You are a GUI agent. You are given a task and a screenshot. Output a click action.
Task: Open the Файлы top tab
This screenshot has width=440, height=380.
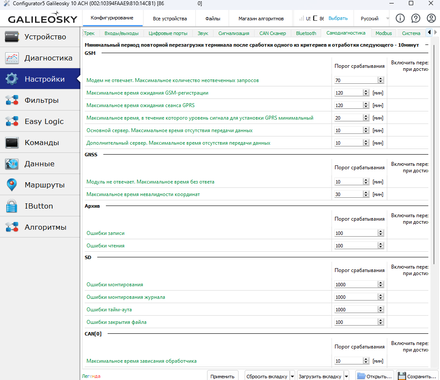pyautogui.click(x=213, y=19)
